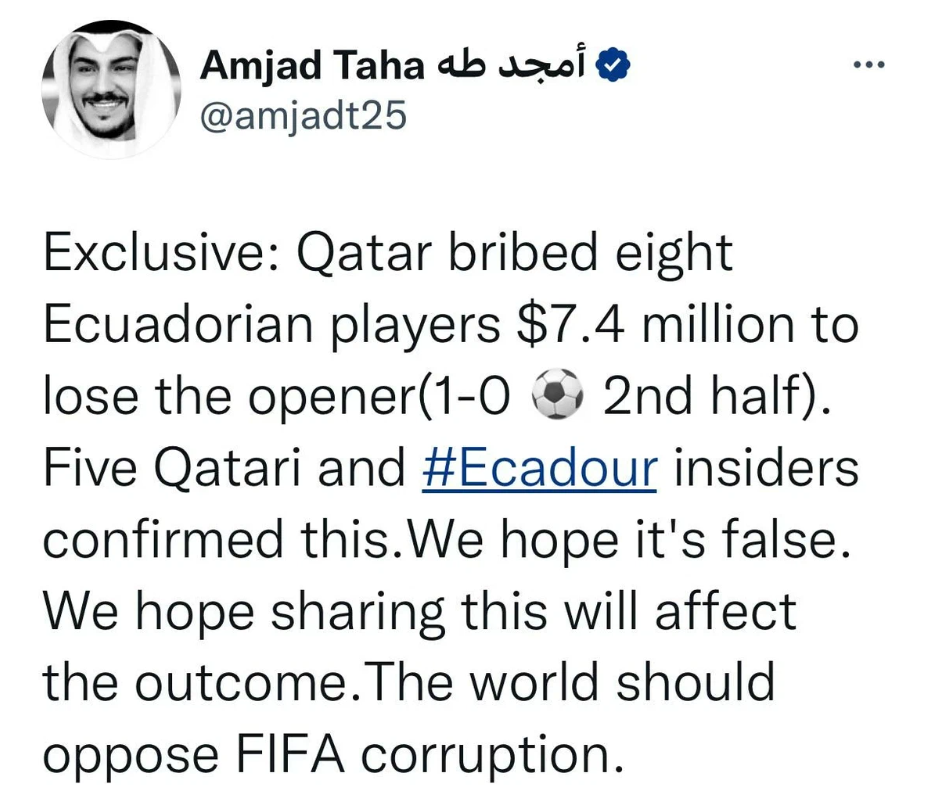The image size is (931, 785).
Task: Click "We hope sharing this will affect" line
Action: pyautogui.click(x=419, y=612)
